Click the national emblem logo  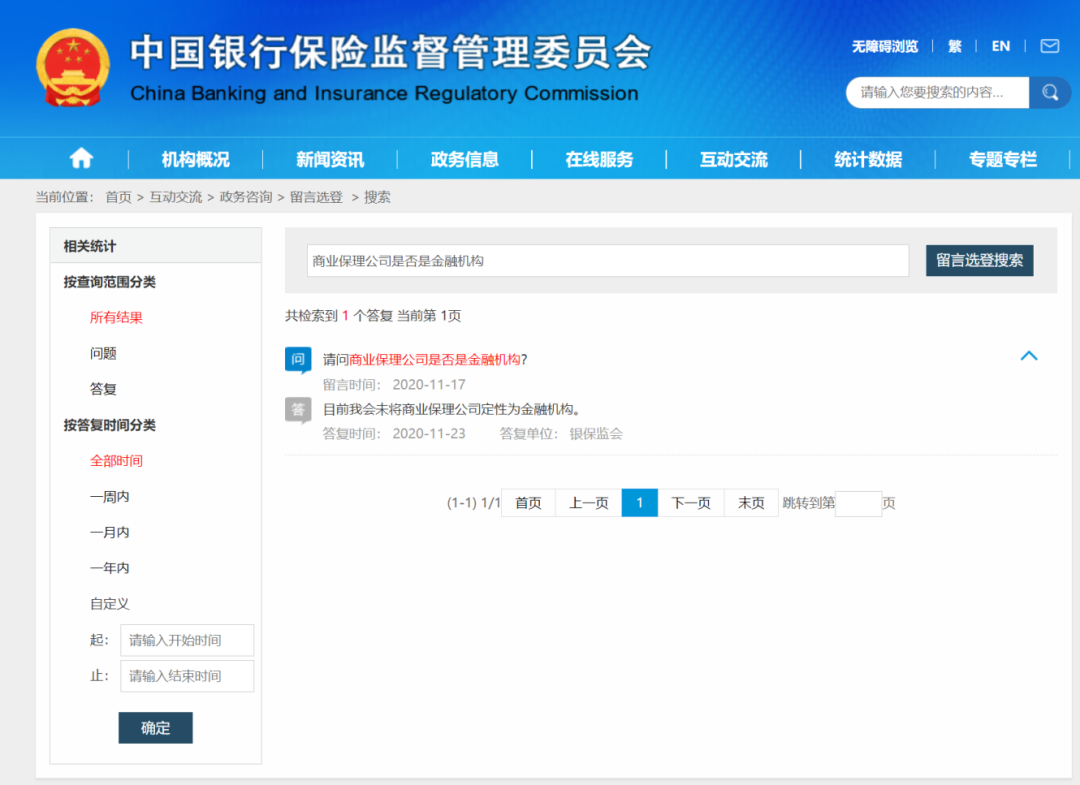pos(73,67)
